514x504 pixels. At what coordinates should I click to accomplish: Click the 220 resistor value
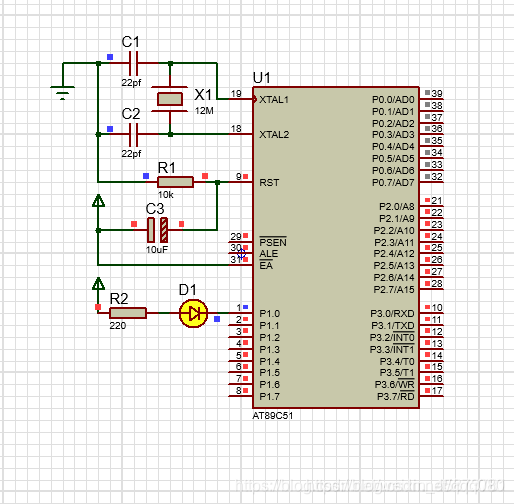click(x=118, y=326)
